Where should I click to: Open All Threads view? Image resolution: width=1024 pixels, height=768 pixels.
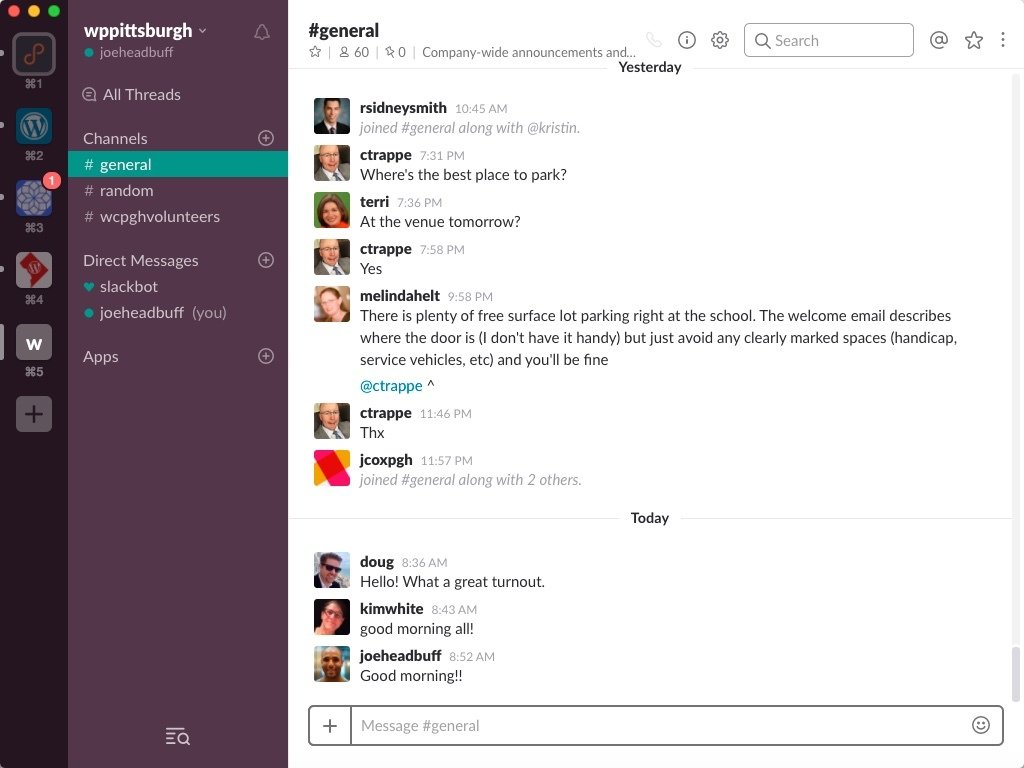pyautogui.click(x=132, y=95)
